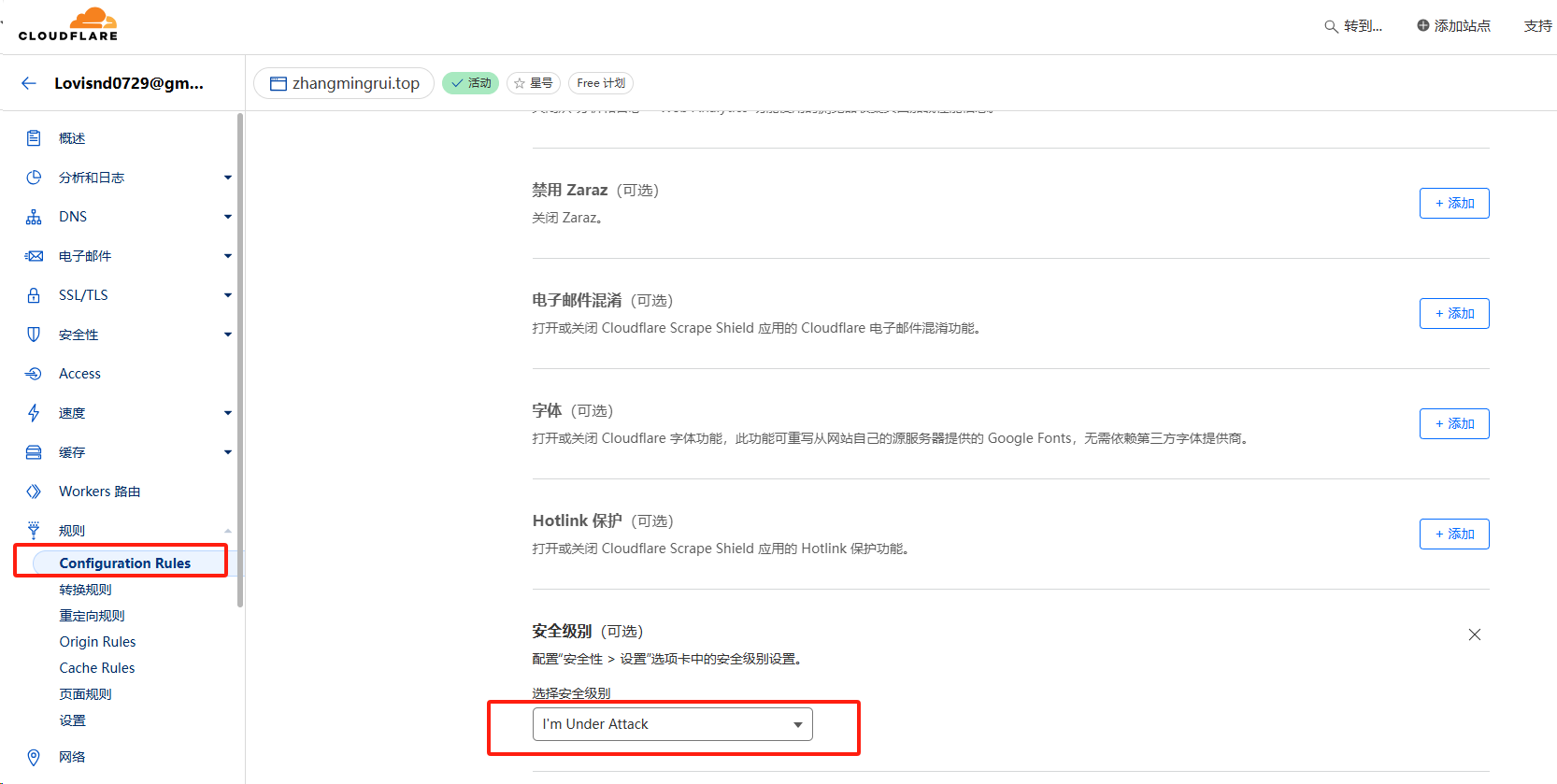Click the Hotlink 保护 heading text
Image resolution: width=1557 pixels, height=784 pixels.
(577, 520)
